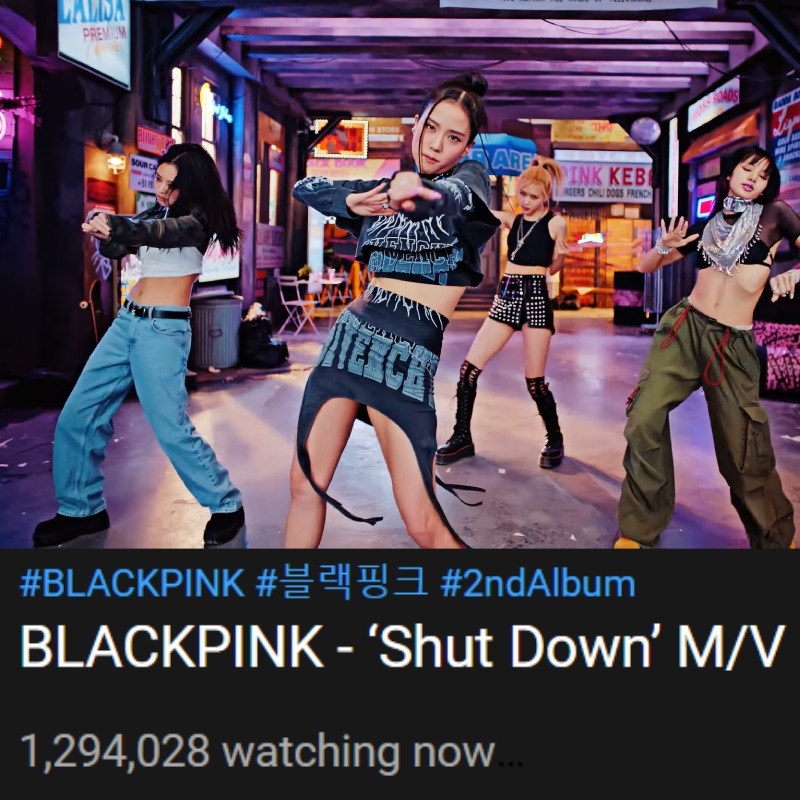Screen dimensions: 800x800
Task: Click the BLACKPINK 'Shut Down' M/V title
Action: pos(402,646)
